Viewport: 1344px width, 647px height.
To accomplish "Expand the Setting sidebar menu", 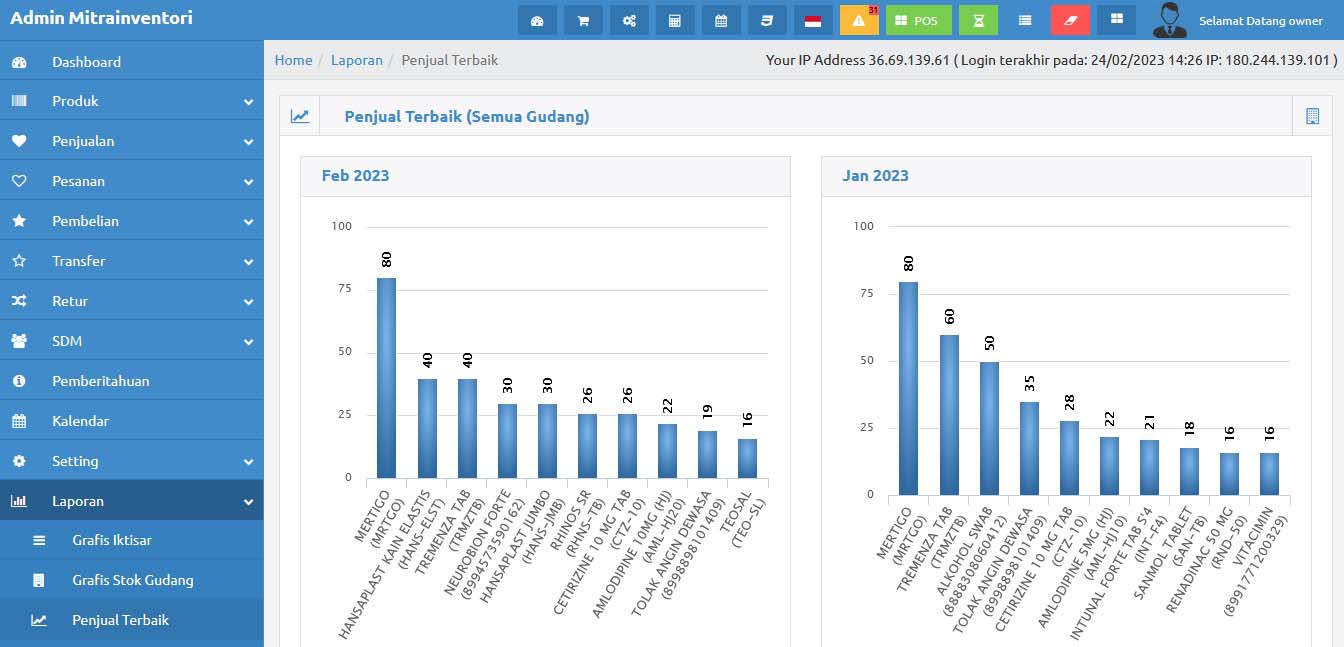I will [131, 461].
